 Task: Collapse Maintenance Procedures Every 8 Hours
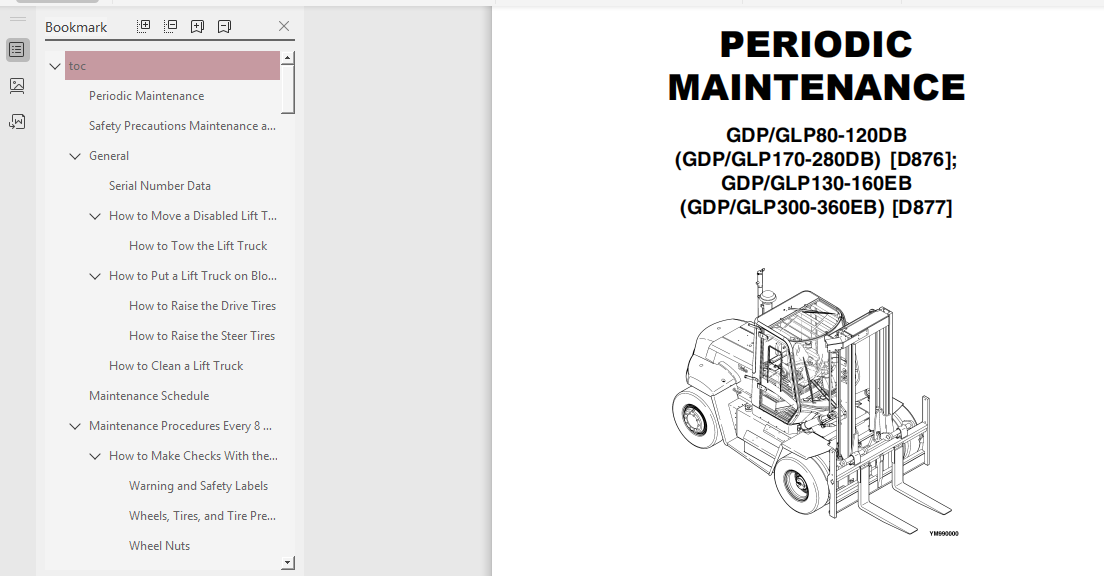[x=75, y=426]
